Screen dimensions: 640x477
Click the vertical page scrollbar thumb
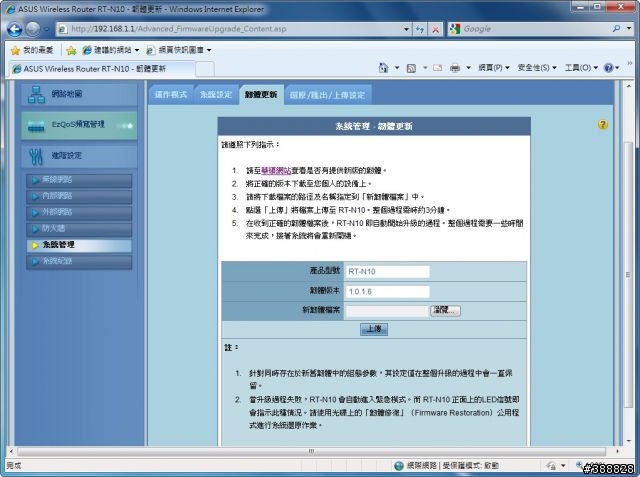coord(628,273)
